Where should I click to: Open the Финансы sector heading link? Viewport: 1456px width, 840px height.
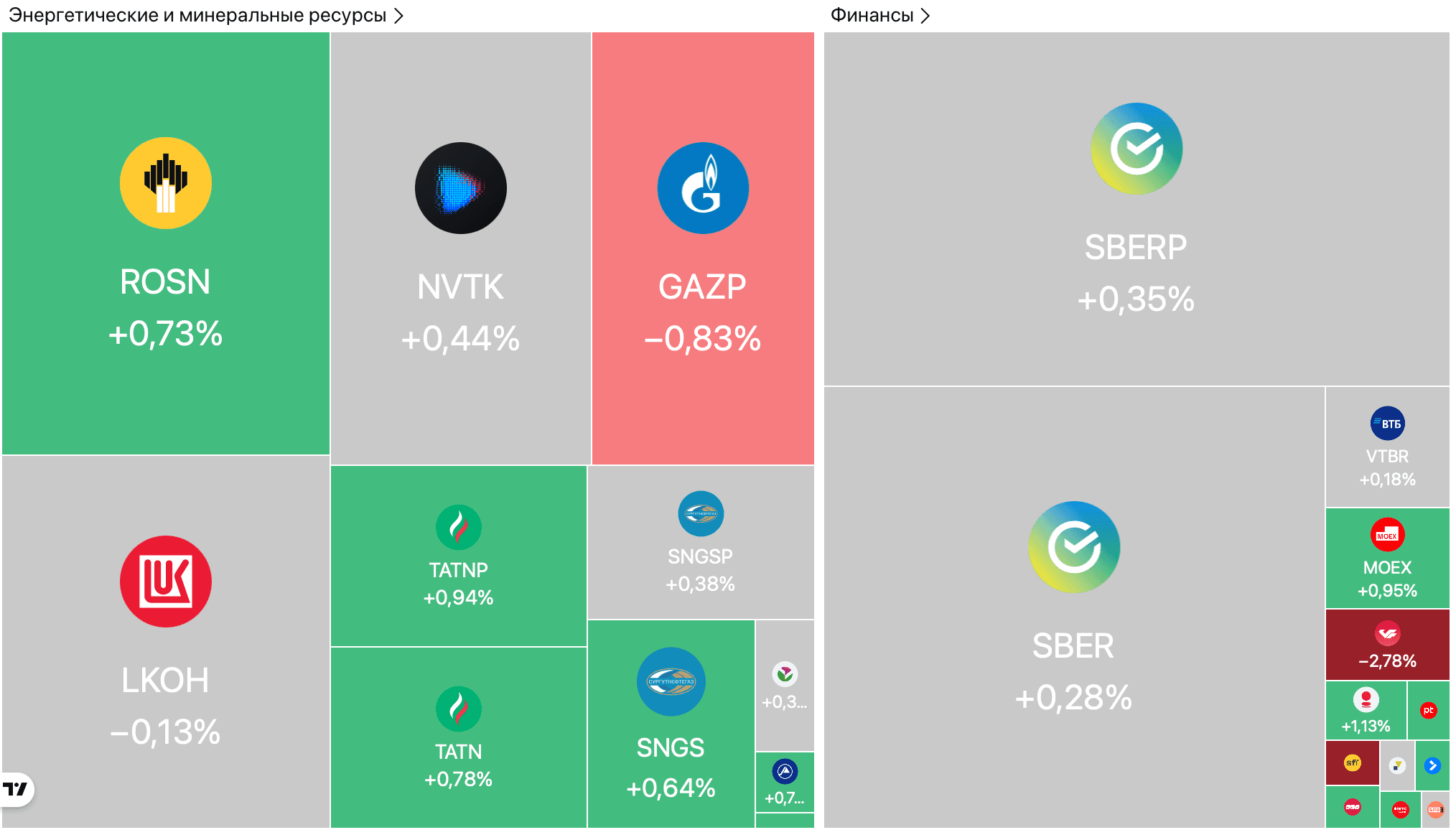(x=872, y=16)
